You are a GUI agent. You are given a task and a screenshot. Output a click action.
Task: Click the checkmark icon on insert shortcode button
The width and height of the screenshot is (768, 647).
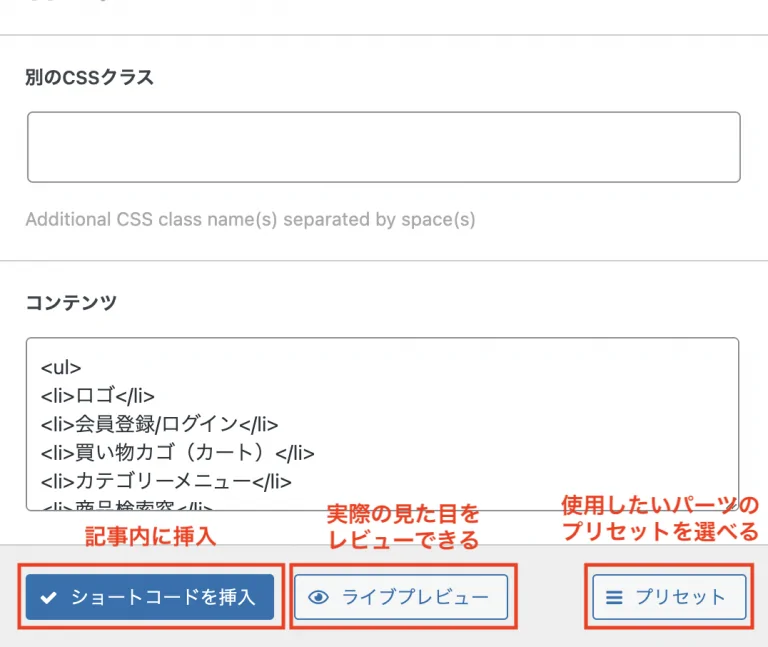(x=48, y=598)
